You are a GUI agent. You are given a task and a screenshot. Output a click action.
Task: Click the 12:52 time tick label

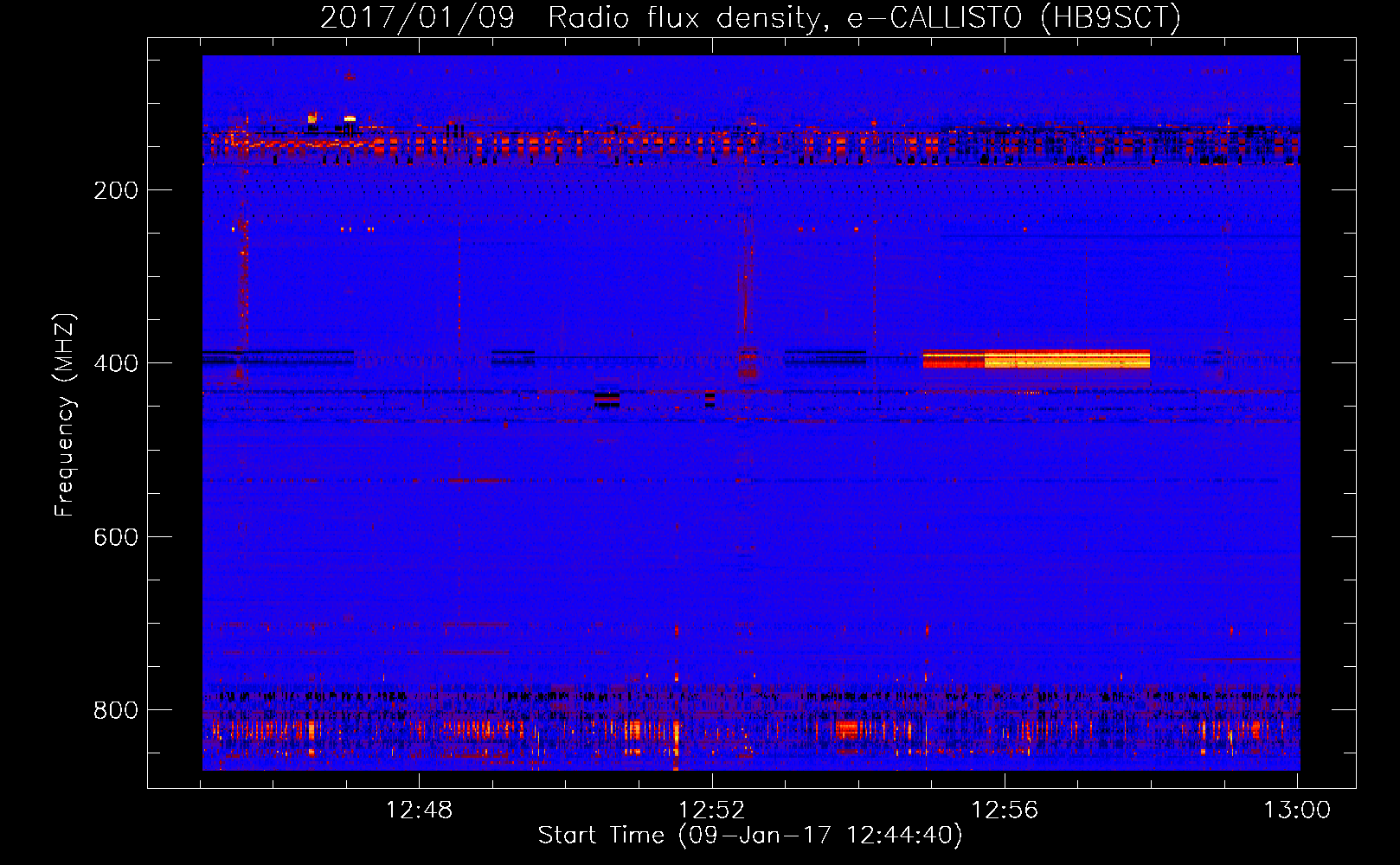click(711, 811)
